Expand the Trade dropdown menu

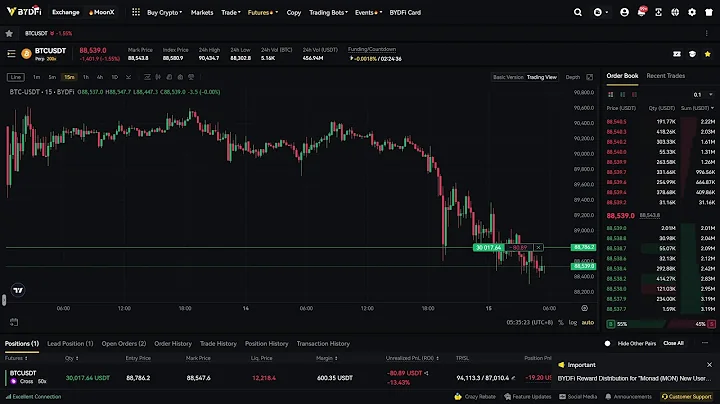[231, 12]
